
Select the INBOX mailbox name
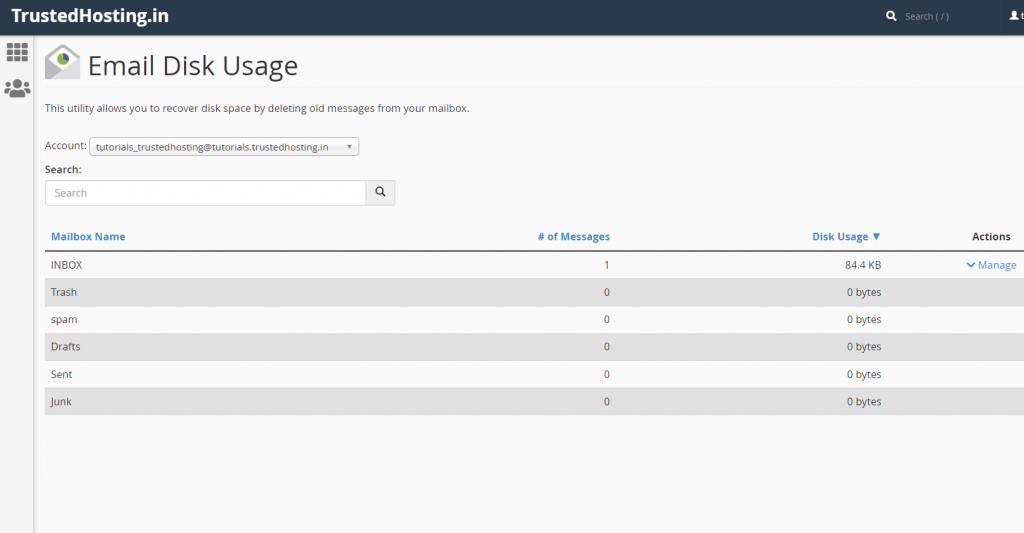pos(67,265)
